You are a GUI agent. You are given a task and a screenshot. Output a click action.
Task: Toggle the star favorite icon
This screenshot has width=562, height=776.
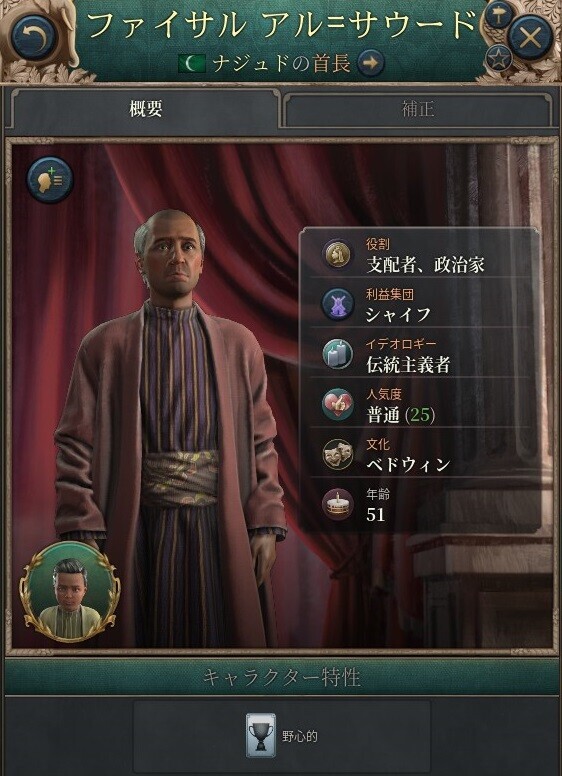pyautogui.click(x=498, y=59)
